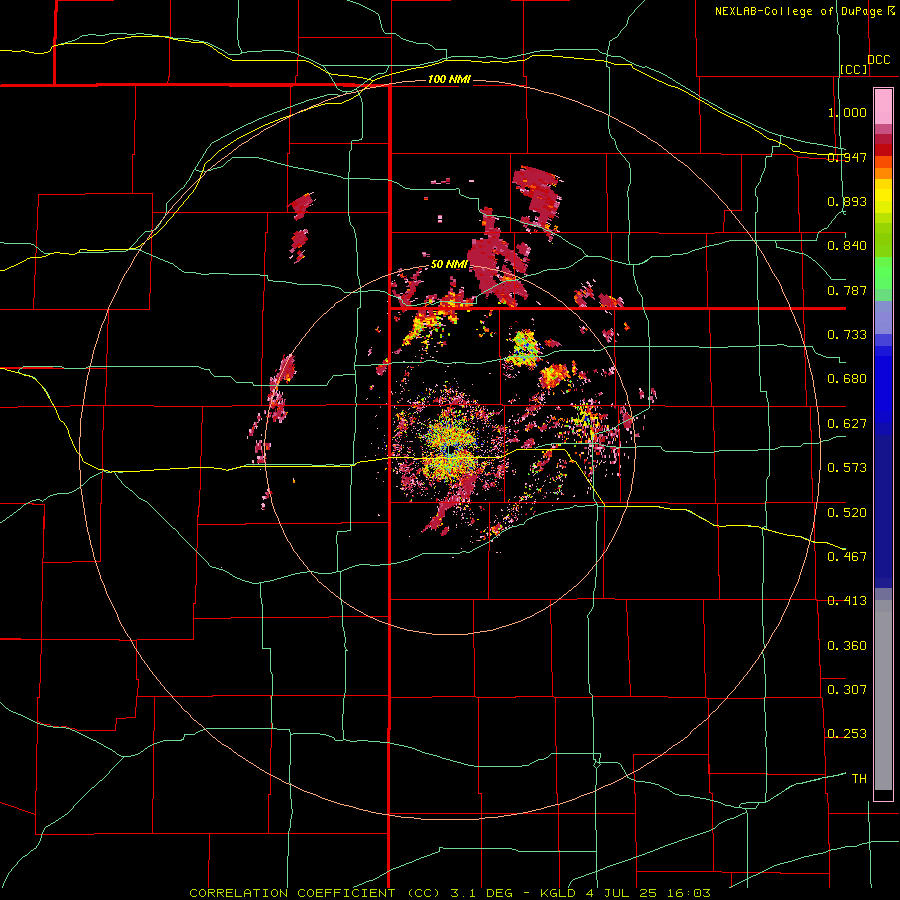Pick the bright blue color bar segment
The image size is (900, 900).
pyautogui.click(x=883, y=390)
